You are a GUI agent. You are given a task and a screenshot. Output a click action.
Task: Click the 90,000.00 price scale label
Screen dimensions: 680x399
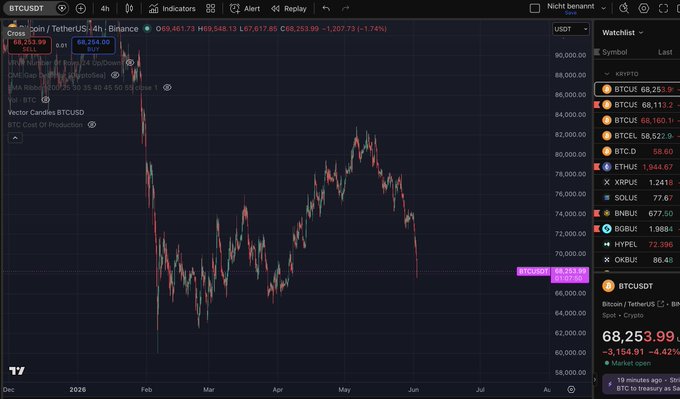coord(570,55)
